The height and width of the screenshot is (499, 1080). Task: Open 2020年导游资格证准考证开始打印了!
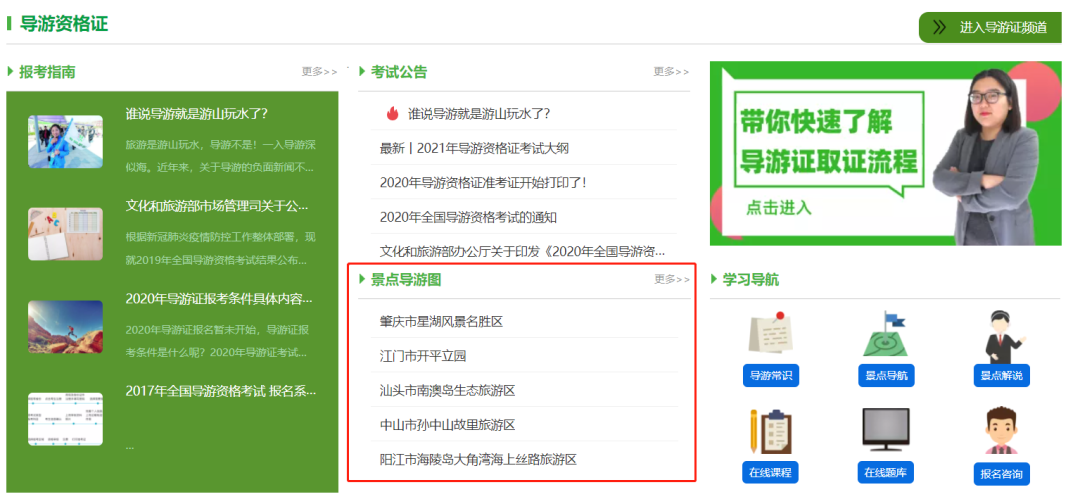[483, 183]
